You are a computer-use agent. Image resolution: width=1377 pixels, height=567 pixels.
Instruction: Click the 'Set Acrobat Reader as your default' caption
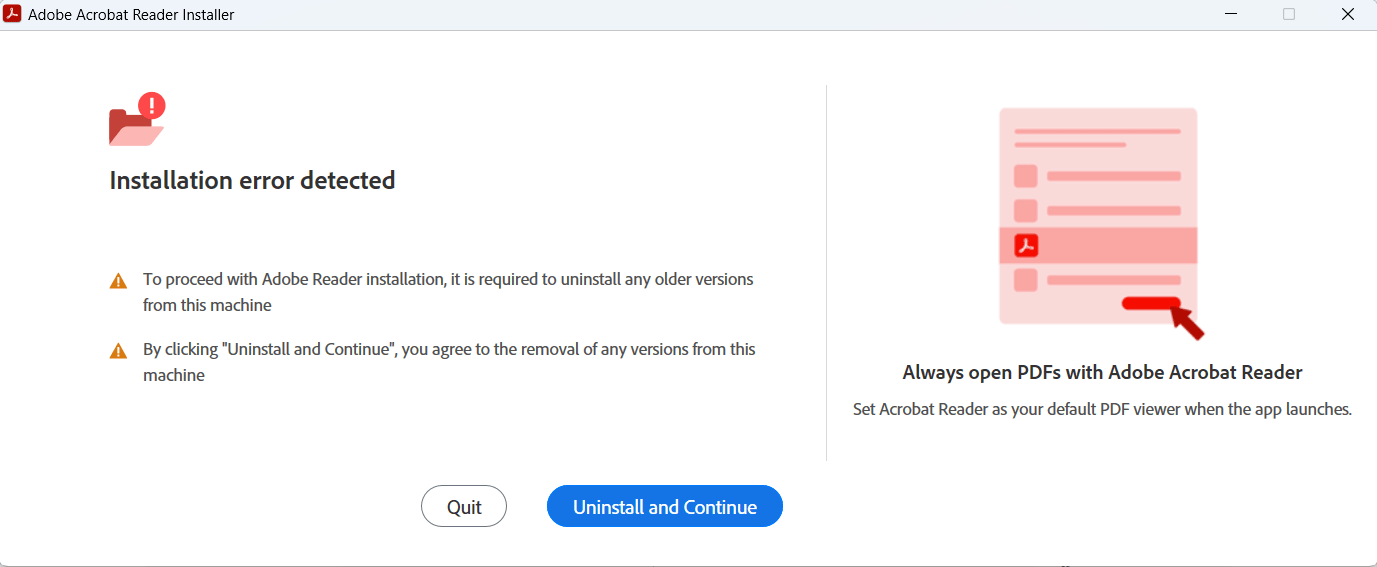tap(1102, 410)
